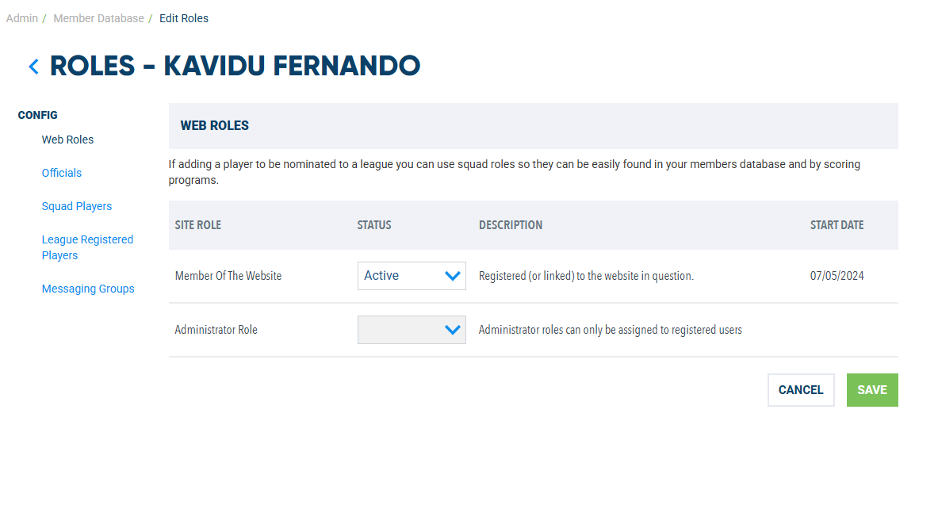
Task: Click the Start Date column header
Action: [x=837, y=225]
